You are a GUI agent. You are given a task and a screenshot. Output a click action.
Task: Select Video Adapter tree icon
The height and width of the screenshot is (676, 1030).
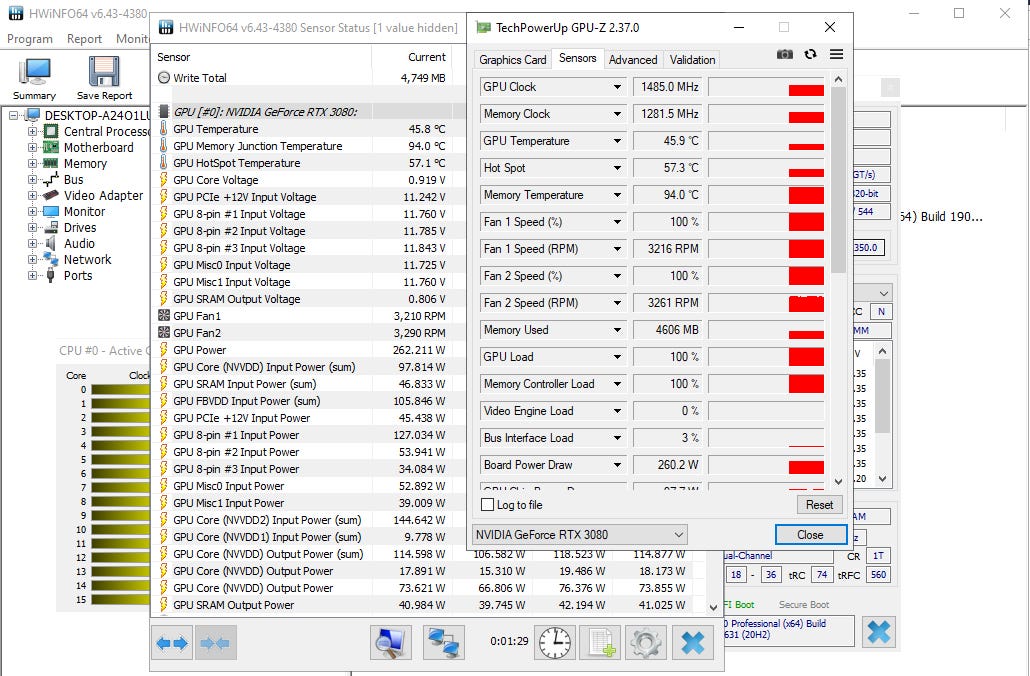click(x=51, y=195)
